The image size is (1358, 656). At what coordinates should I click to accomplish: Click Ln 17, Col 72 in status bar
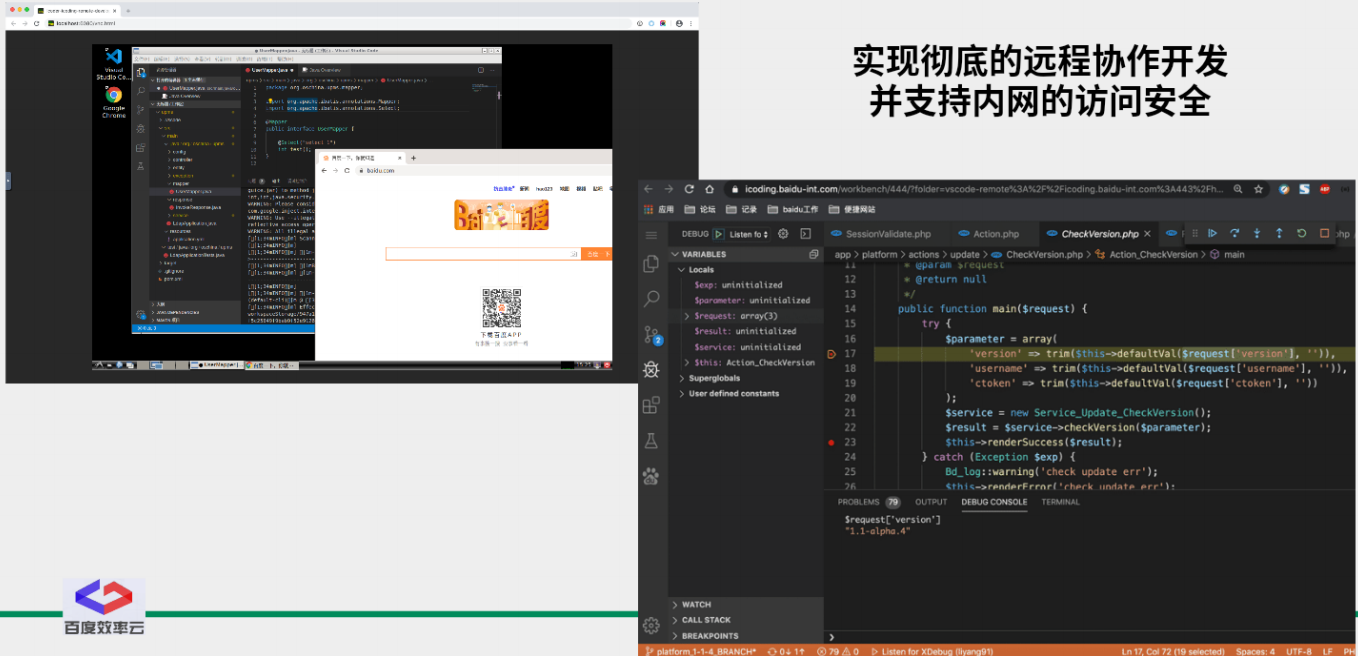(x=1171, y=650)
